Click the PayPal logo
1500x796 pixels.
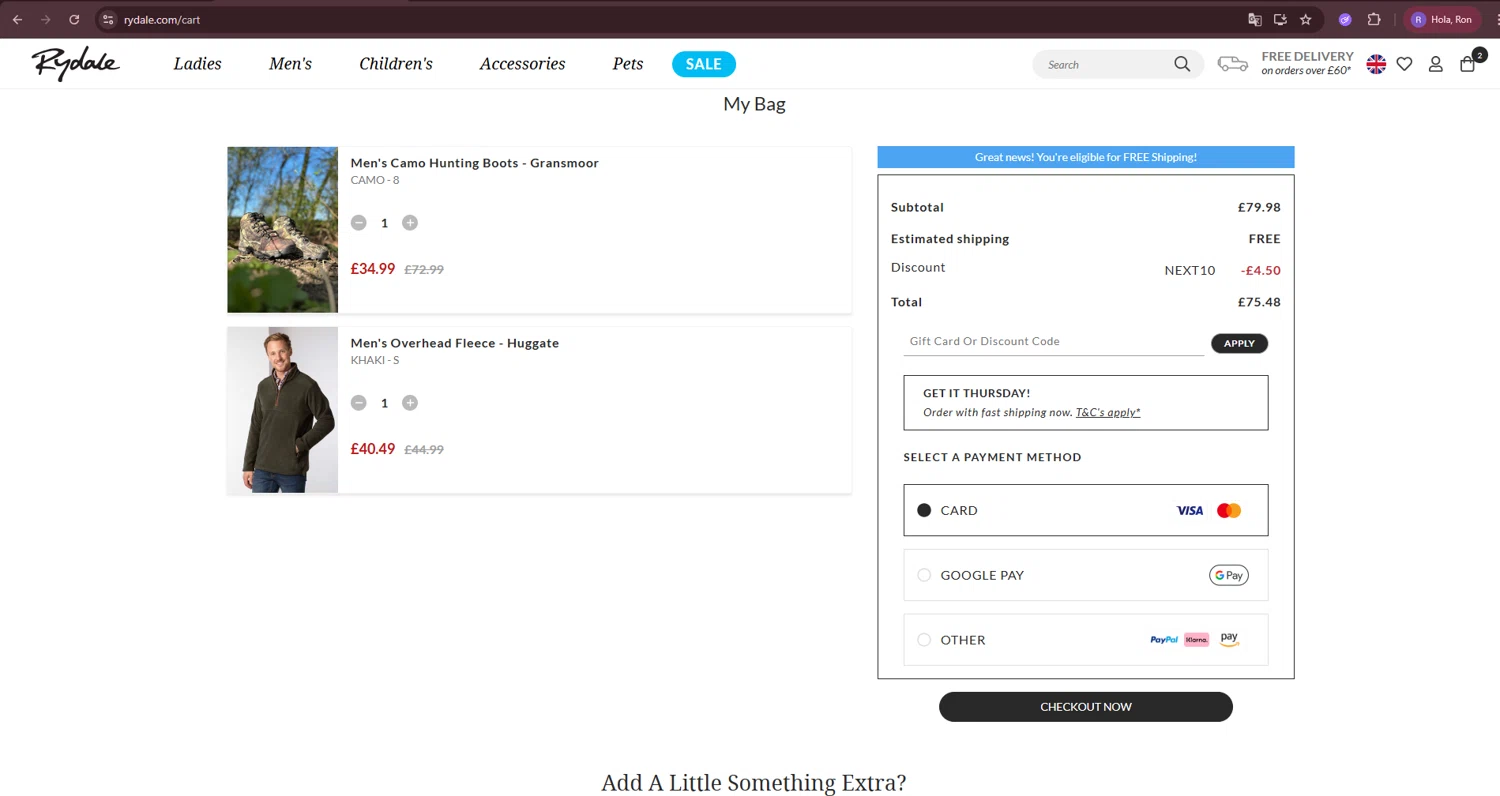click(x=1164, y=640)
